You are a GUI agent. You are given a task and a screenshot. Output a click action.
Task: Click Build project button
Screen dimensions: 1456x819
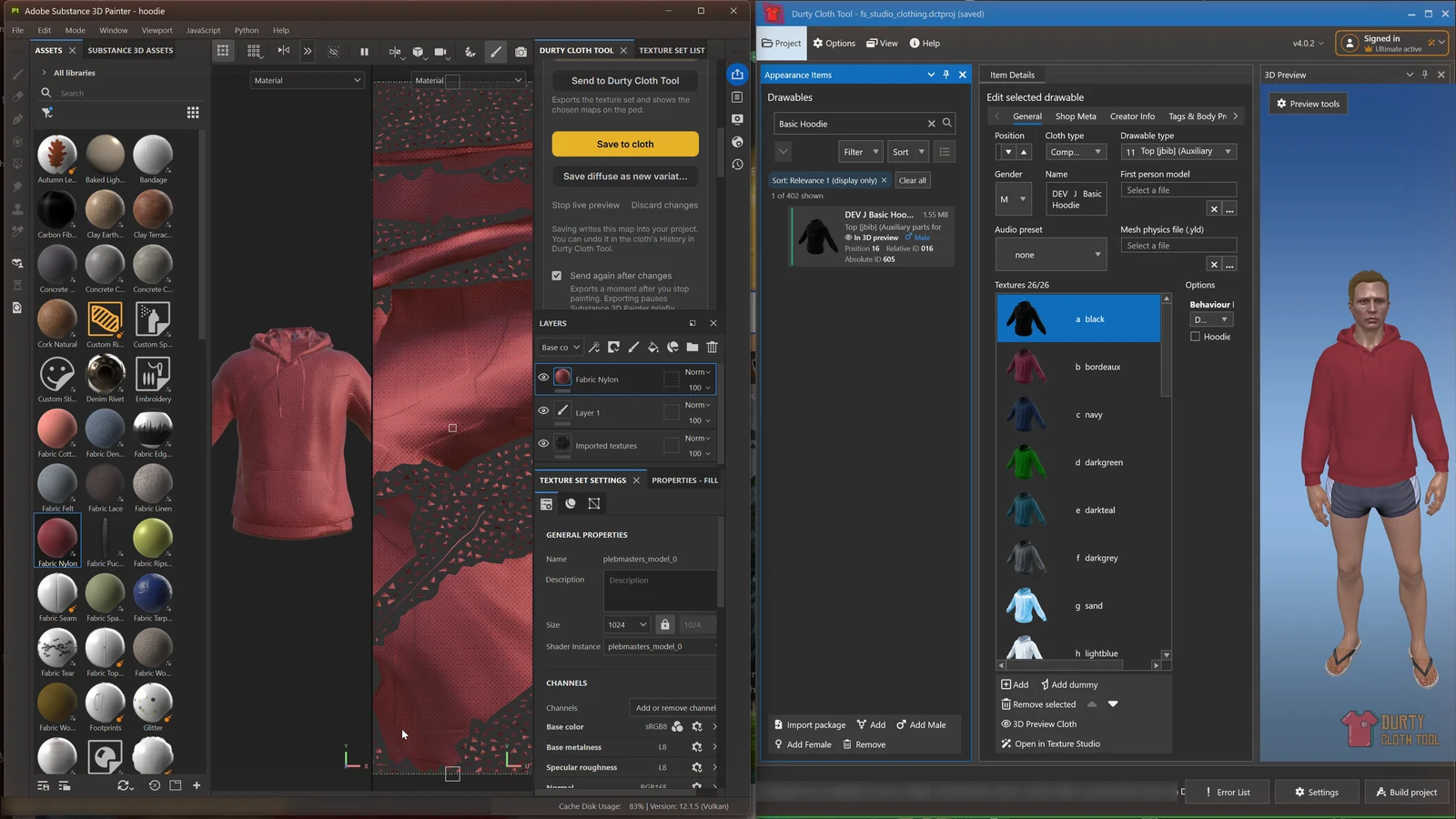1406,792
